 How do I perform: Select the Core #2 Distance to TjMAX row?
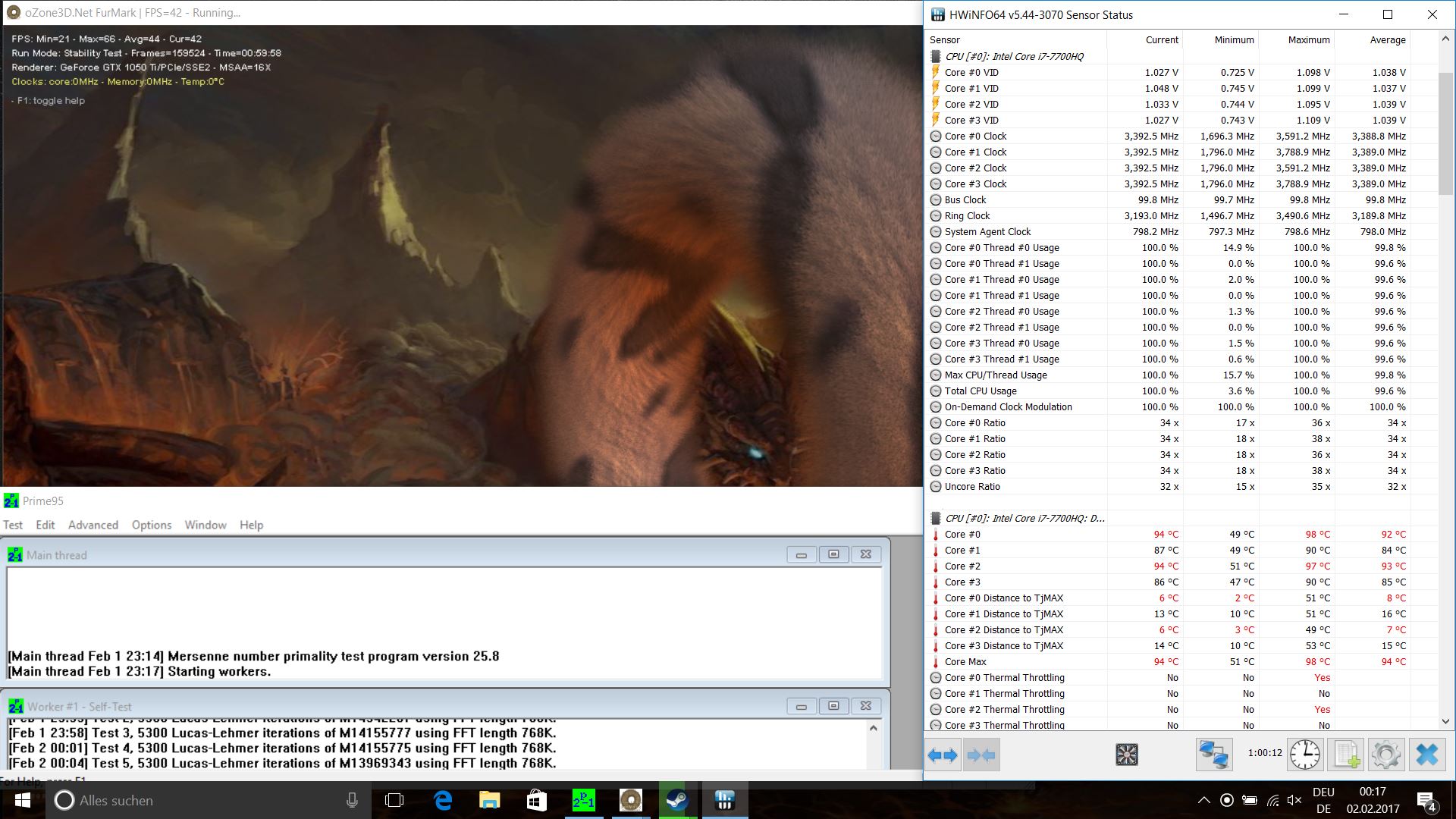point(1181,630)
